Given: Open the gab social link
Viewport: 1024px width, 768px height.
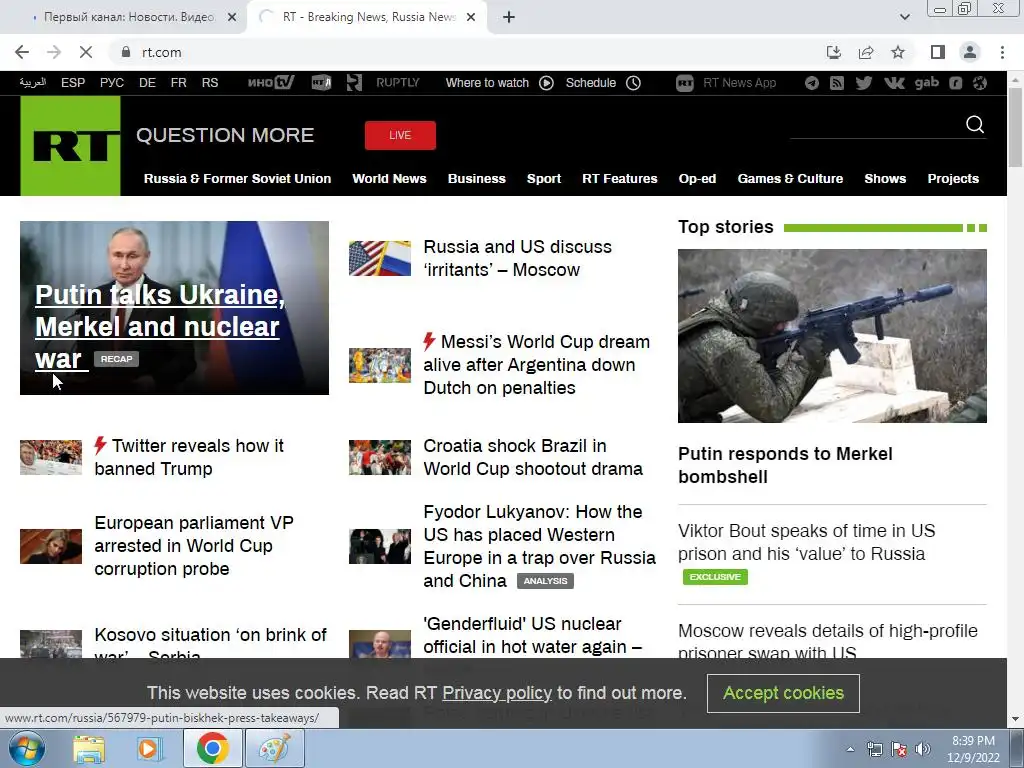Looking at the screenshot, I should click(x=927, y=82).
